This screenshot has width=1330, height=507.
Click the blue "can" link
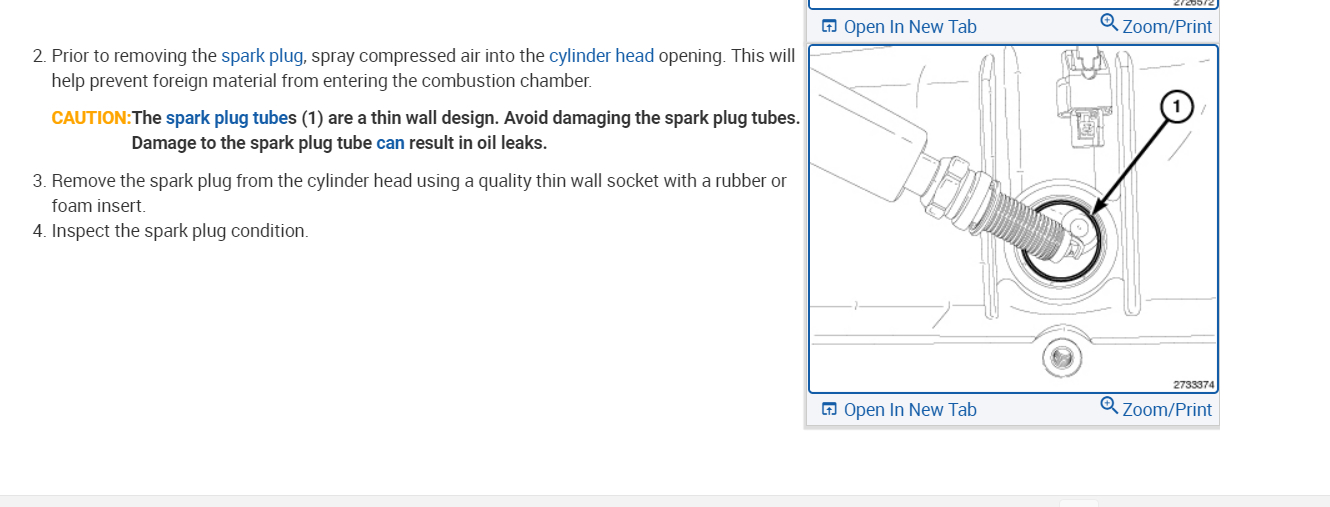390,143
